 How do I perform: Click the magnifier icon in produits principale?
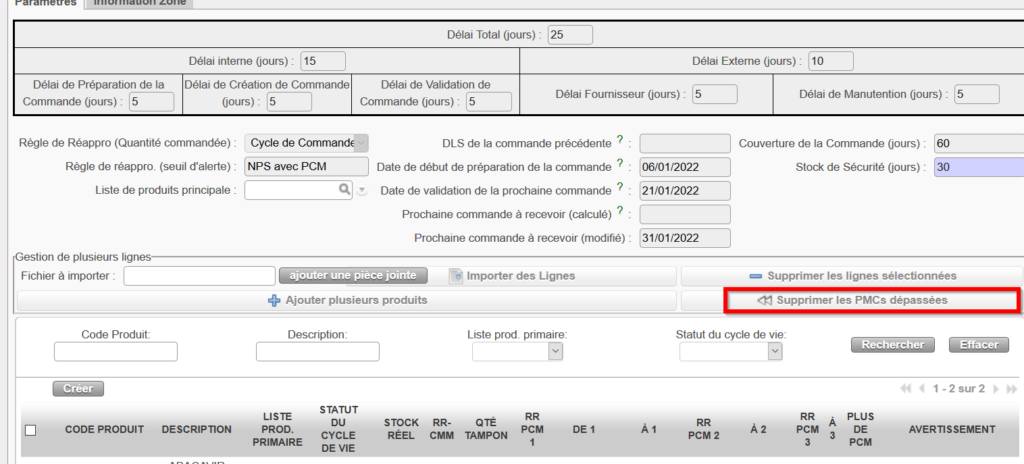(344, 190)
